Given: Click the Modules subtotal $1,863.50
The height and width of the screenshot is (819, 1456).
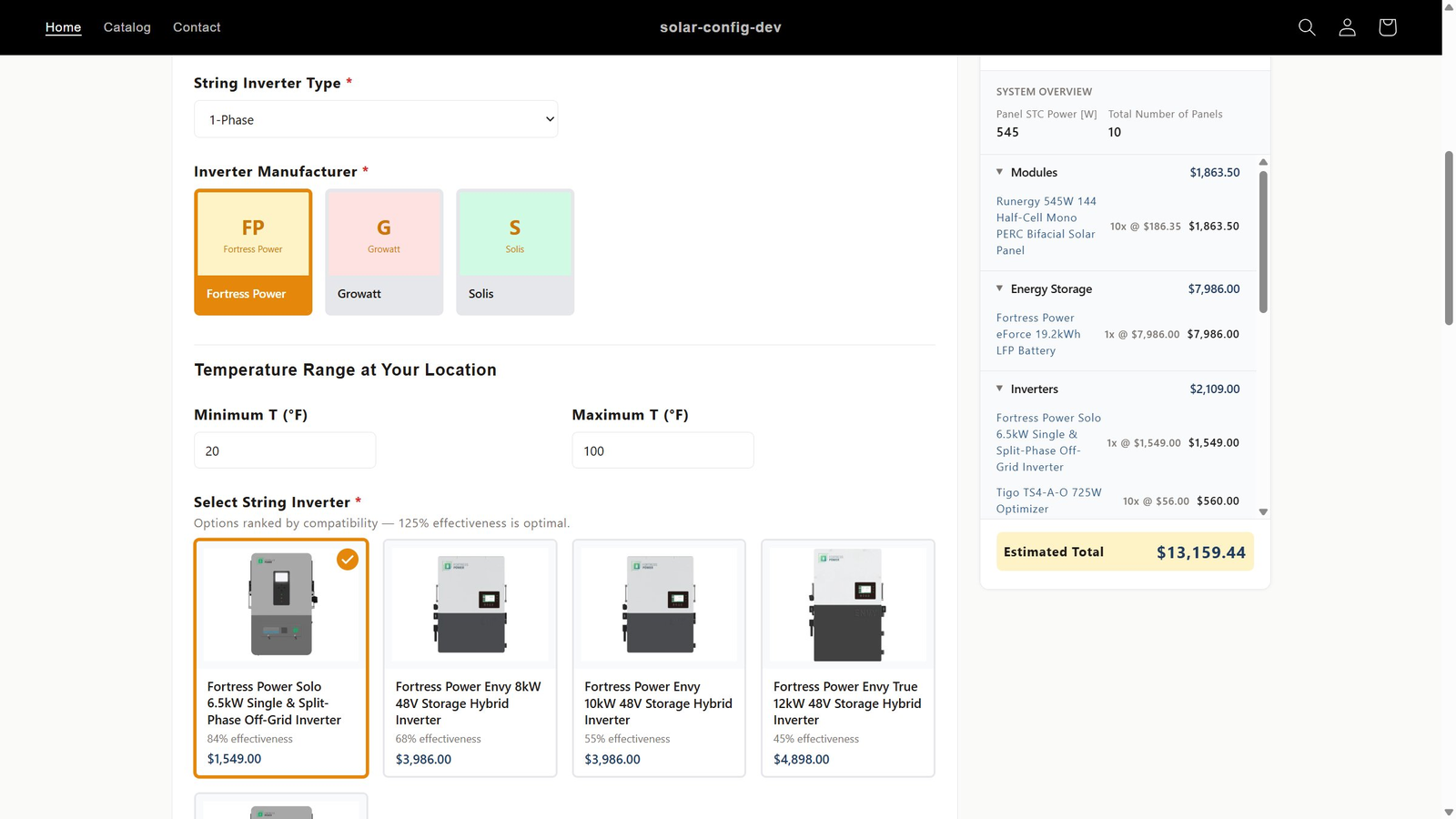Looking at the screenshot, I should [1215, 172].
